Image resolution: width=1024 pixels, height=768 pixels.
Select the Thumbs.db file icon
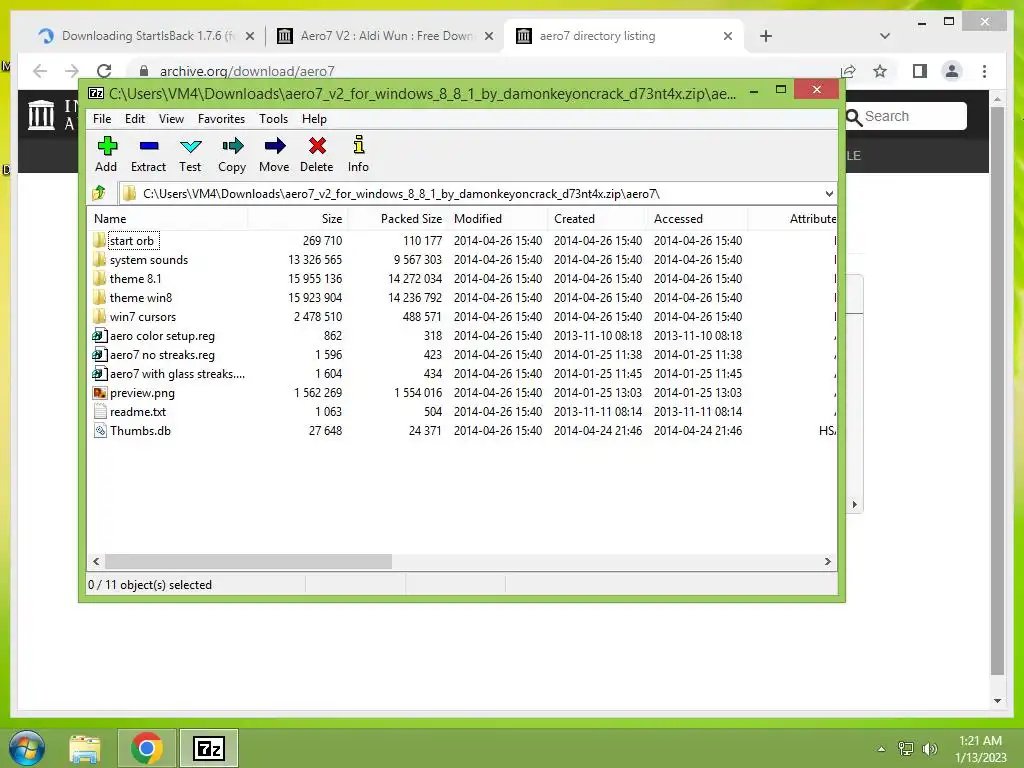pos(99,430)
